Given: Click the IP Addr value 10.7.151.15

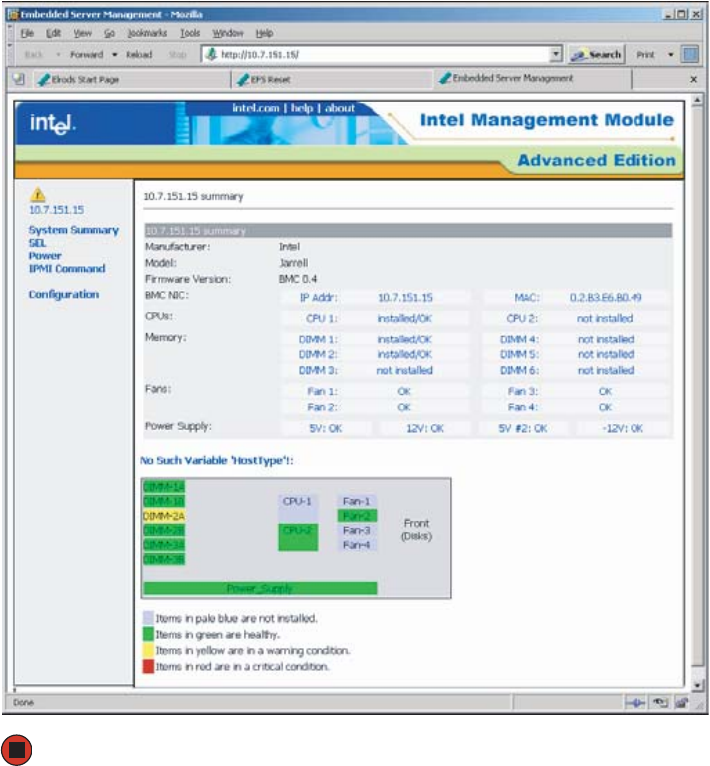Looking at the screenshot, I should (x=405, y=298).
